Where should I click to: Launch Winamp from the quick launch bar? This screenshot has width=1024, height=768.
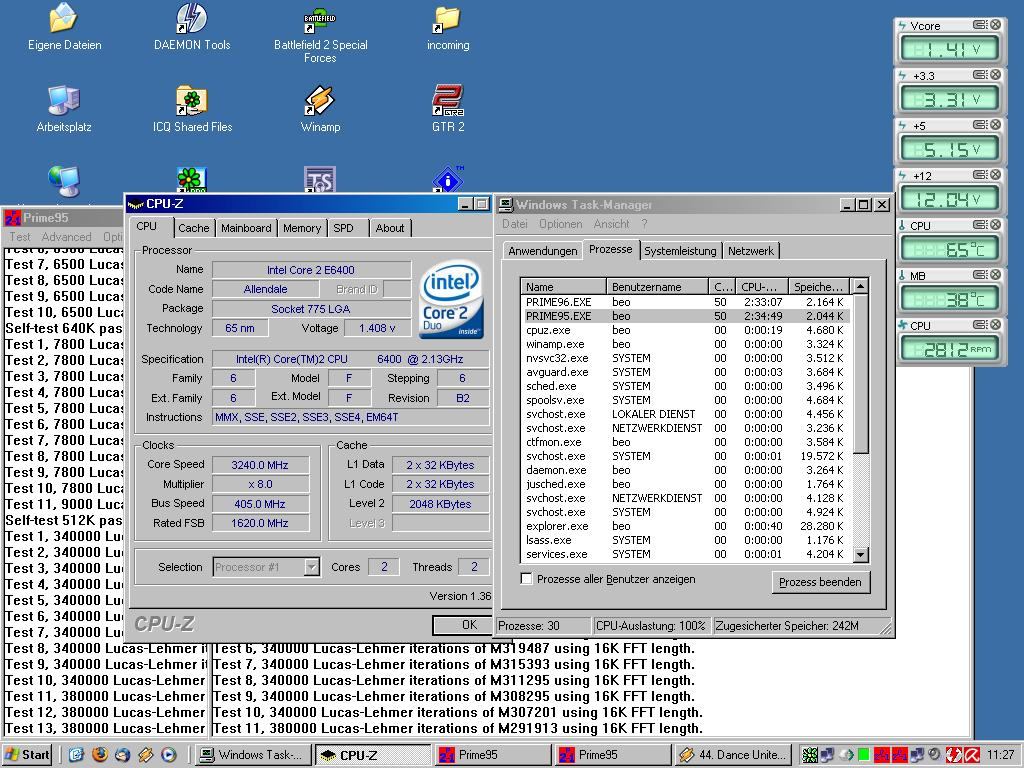click(146, 755)
